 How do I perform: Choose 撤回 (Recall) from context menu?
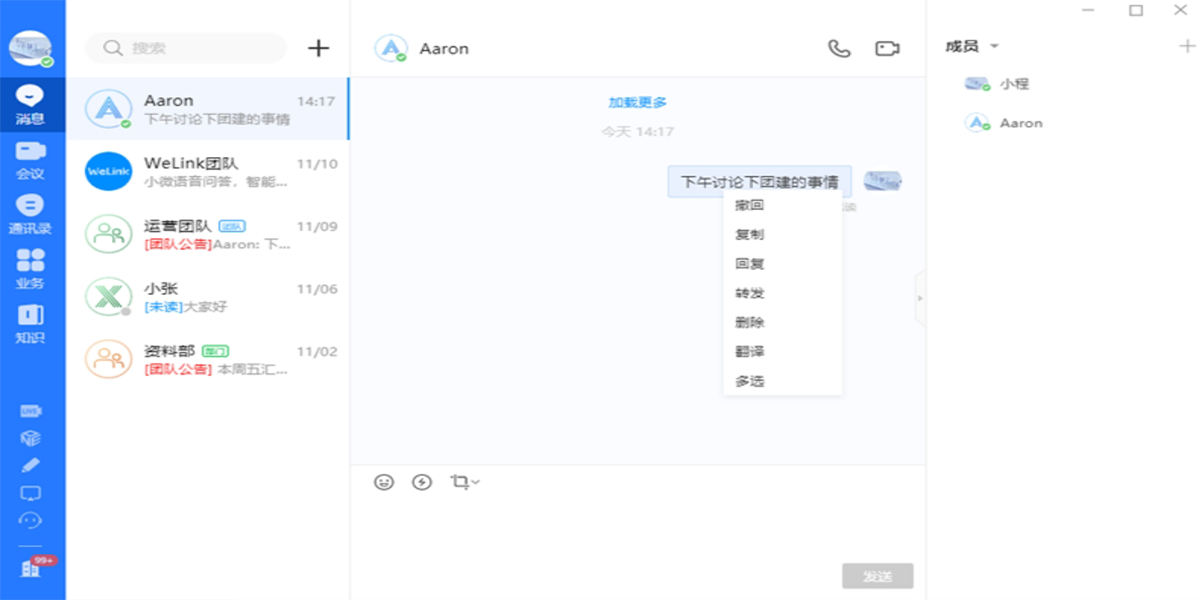tap(750, 205)
